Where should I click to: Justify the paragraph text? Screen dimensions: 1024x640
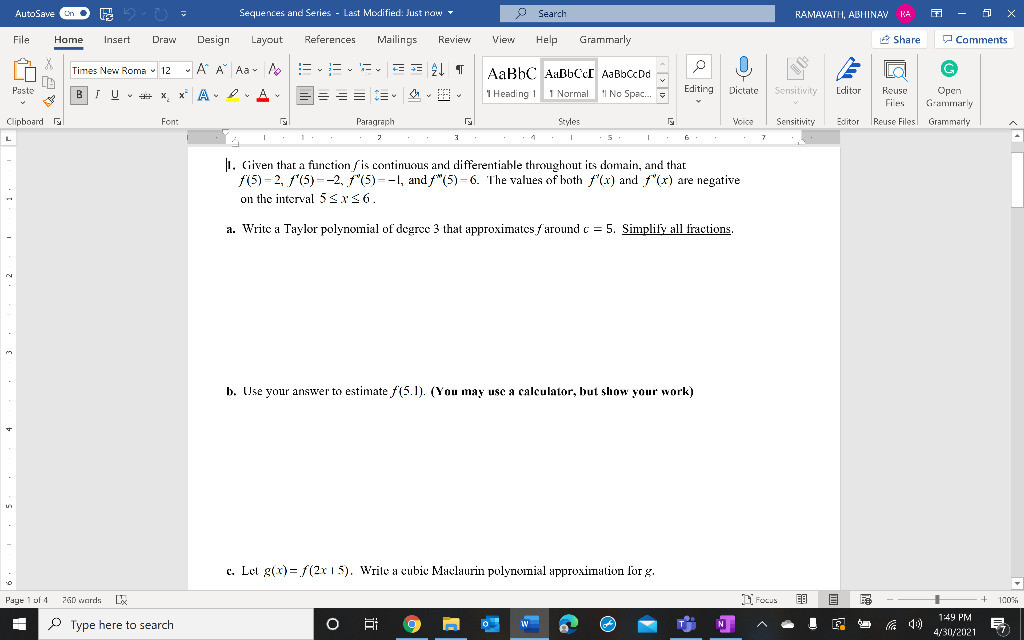point(359,96)
